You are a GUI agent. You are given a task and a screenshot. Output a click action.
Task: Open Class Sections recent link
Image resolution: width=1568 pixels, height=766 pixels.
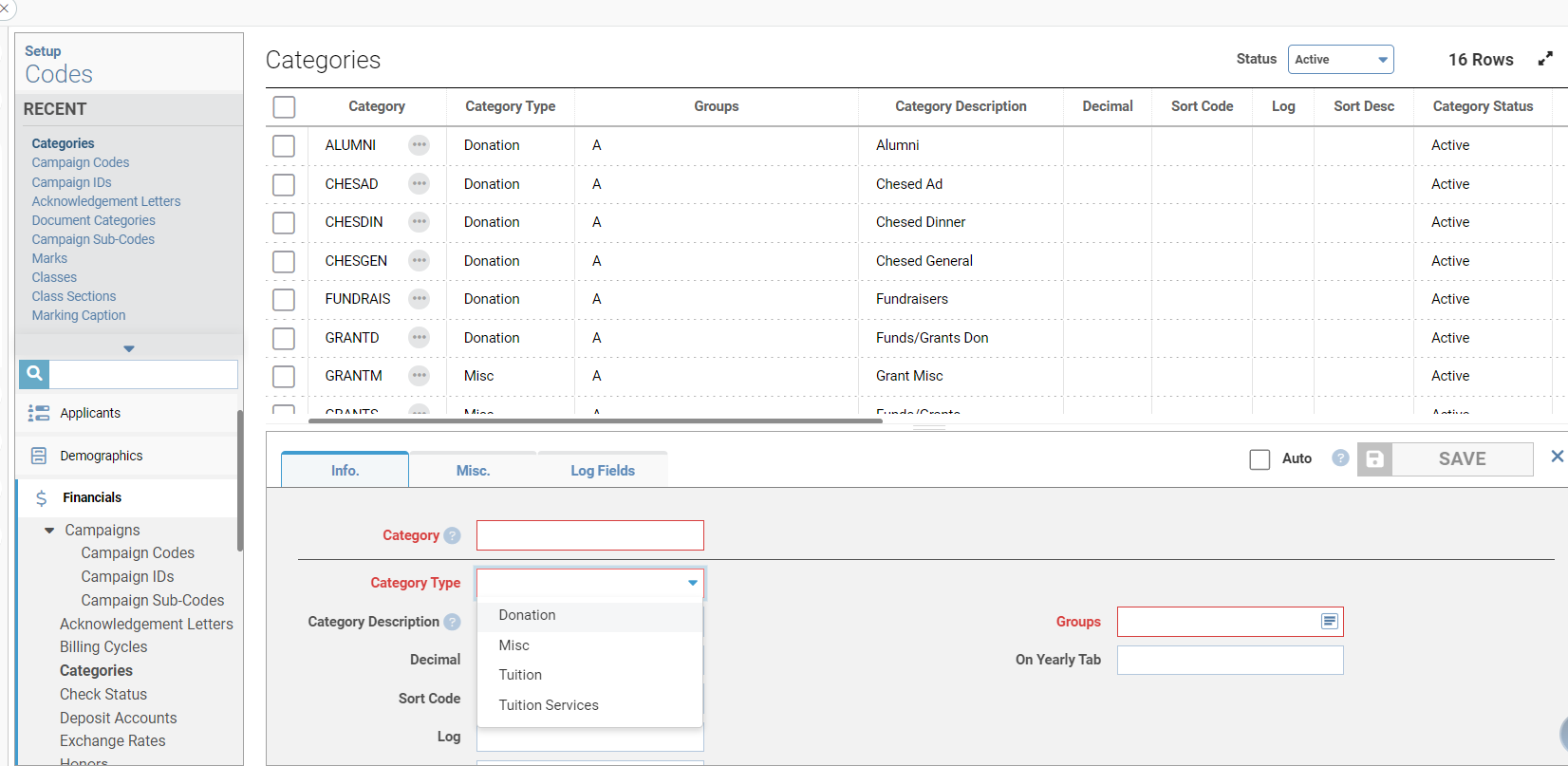74,296
